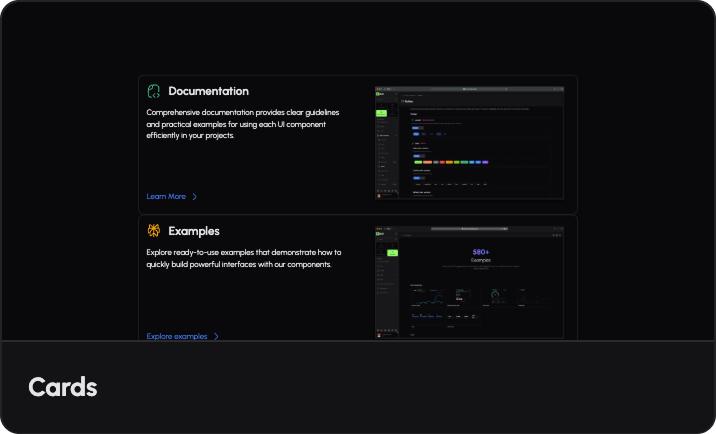Select the Examples card heading
716x434 pixels.
point(193,231)
